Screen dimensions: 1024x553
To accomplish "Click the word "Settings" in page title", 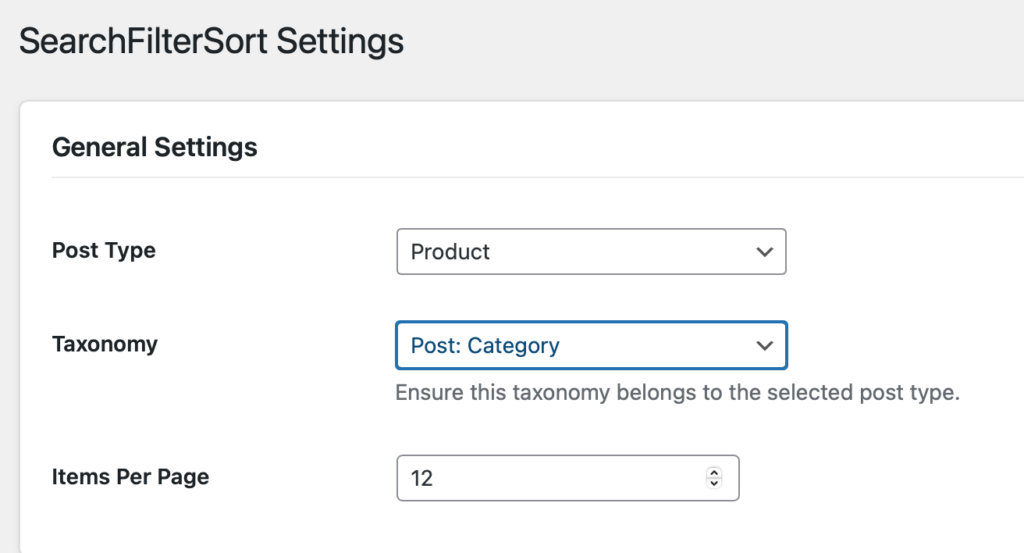I will point(340,41).
